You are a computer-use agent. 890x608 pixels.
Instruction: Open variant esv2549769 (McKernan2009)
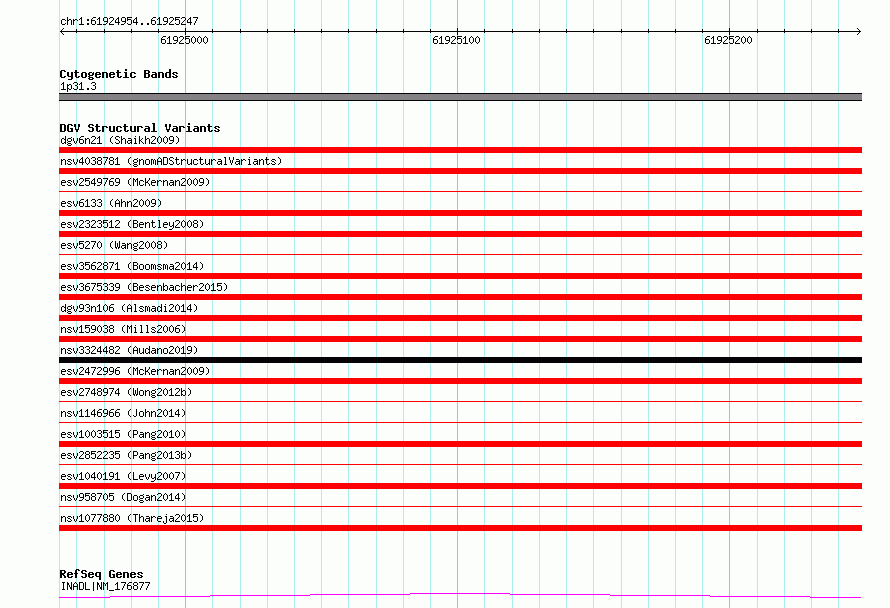pyautogui.click(x=135, y=182)
